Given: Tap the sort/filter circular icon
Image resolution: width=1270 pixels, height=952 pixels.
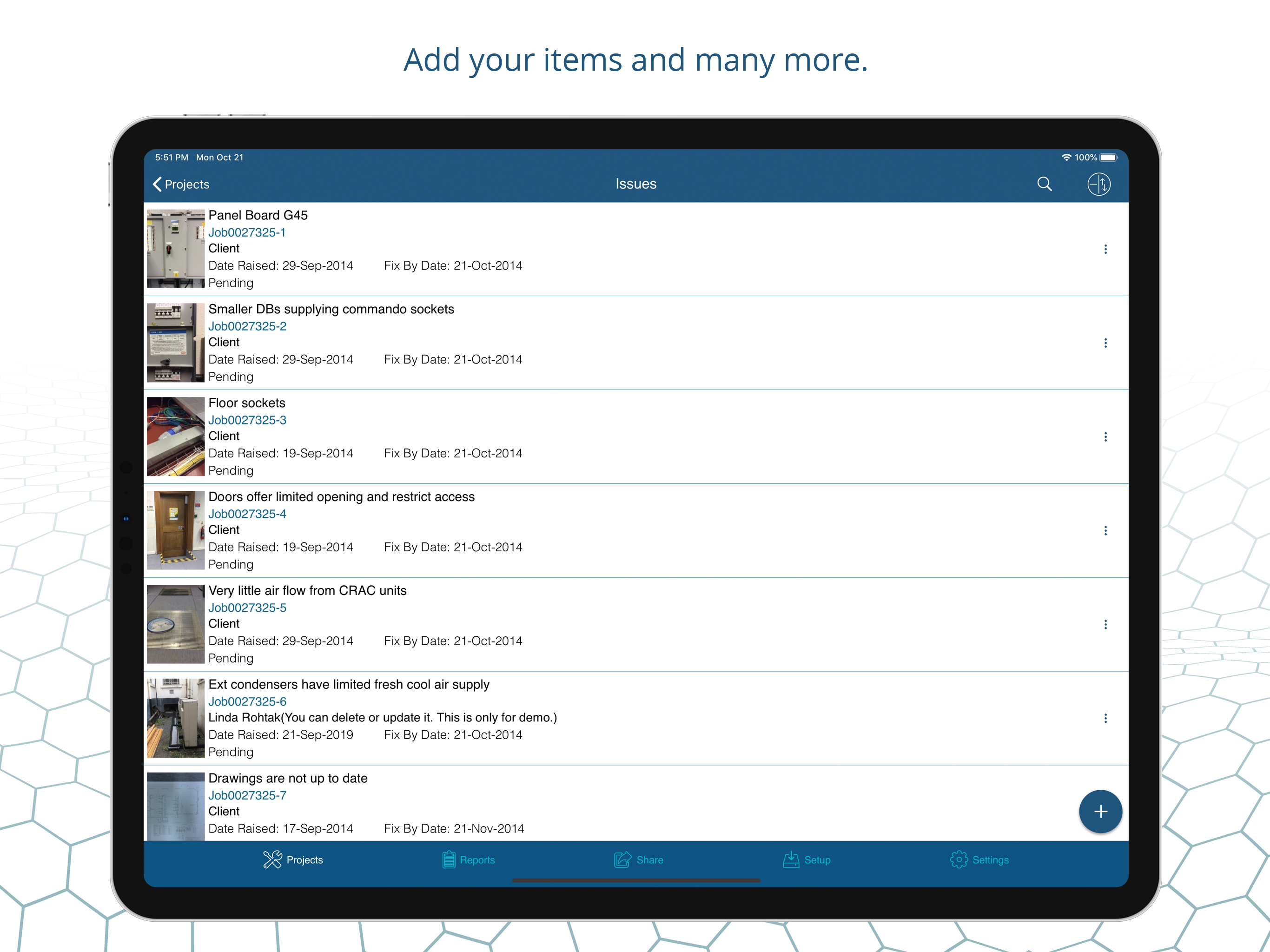Looking at the screenshot, I should point(1098,184).
